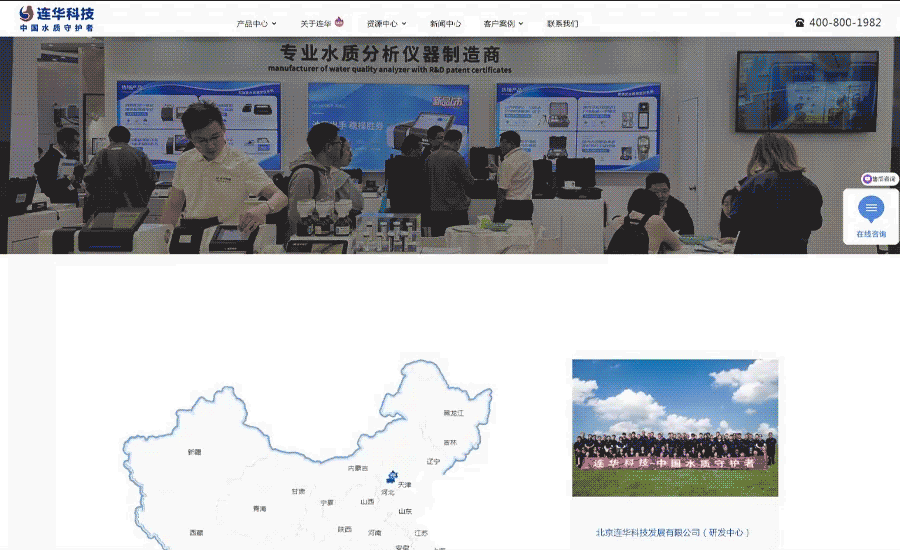Click the small purple 售后咨询 badge
The image size is (900, 550).
point(880,179)
